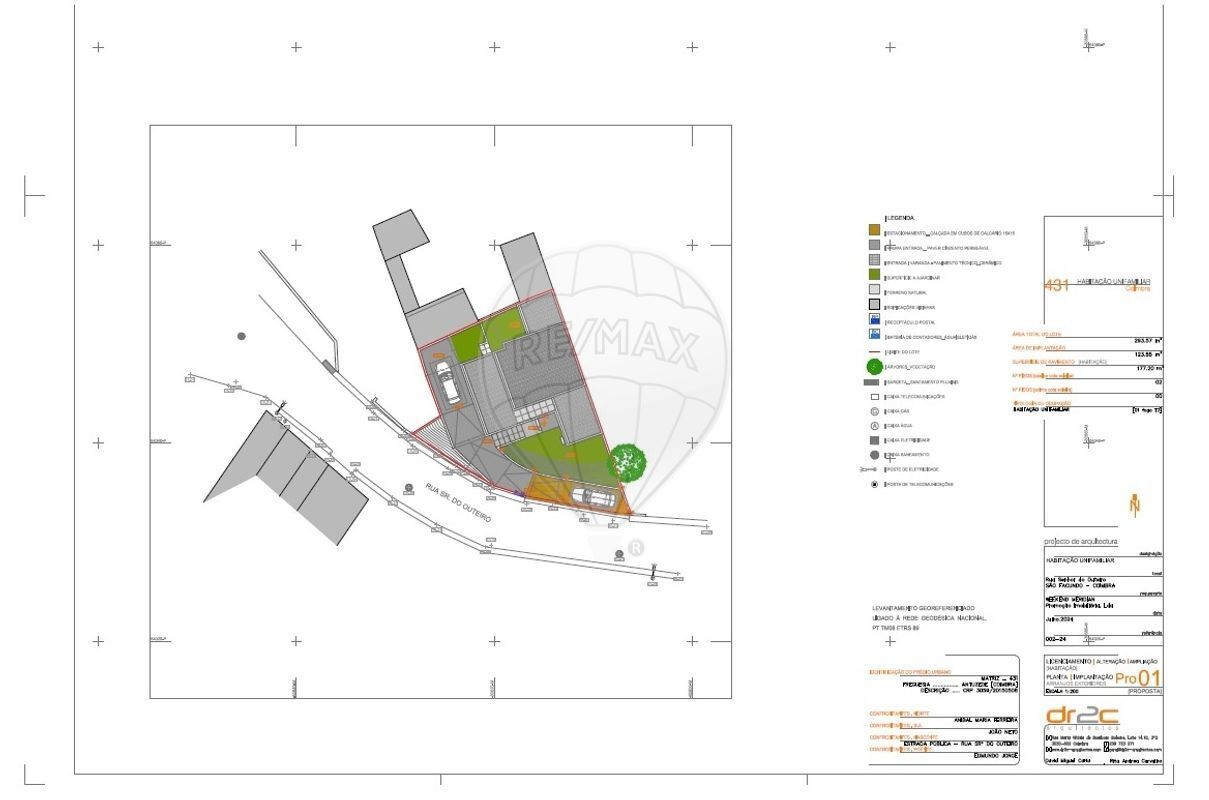Viewport: 1209px width, 800px height.
Task: Click the car in the upper grey driveway
Action: pyautogui.click(x=447, y=381)
